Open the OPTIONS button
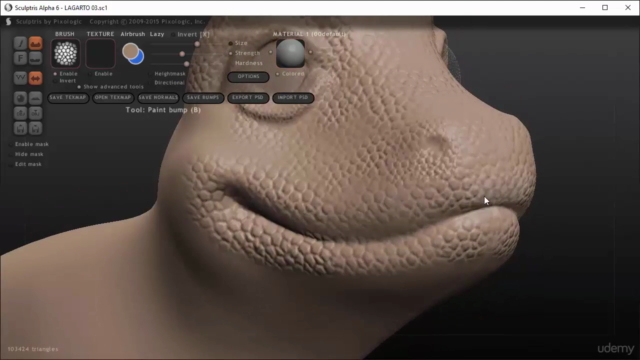Screen dimensions: 640x360 click(x=248, y=77)
